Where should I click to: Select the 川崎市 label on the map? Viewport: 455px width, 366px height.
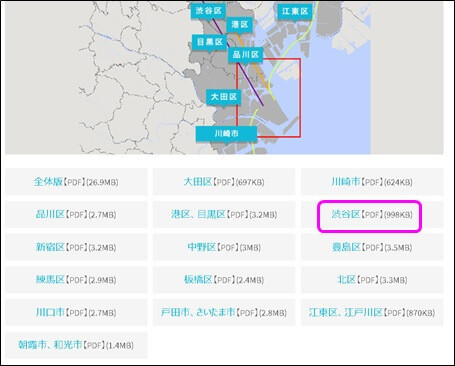(x=226, y=133)
